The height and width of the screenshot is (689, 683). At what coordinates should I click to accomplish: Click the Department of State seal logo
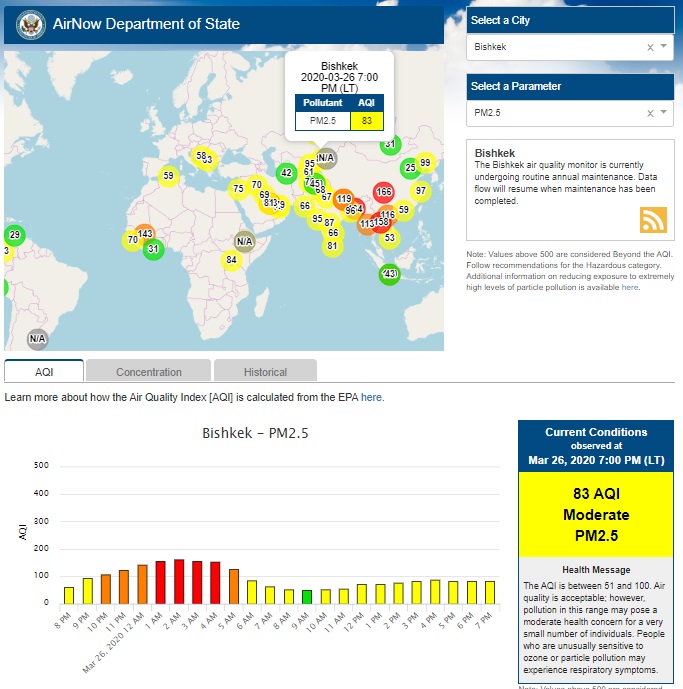pos(31,24)
